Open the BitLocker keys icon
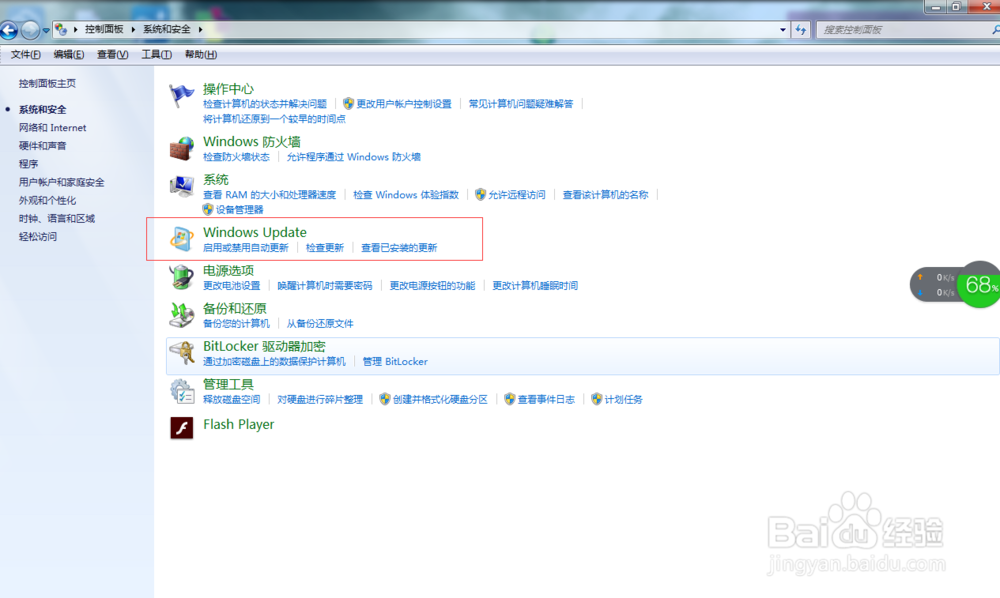1000x598 pixels. coord(182,353)
